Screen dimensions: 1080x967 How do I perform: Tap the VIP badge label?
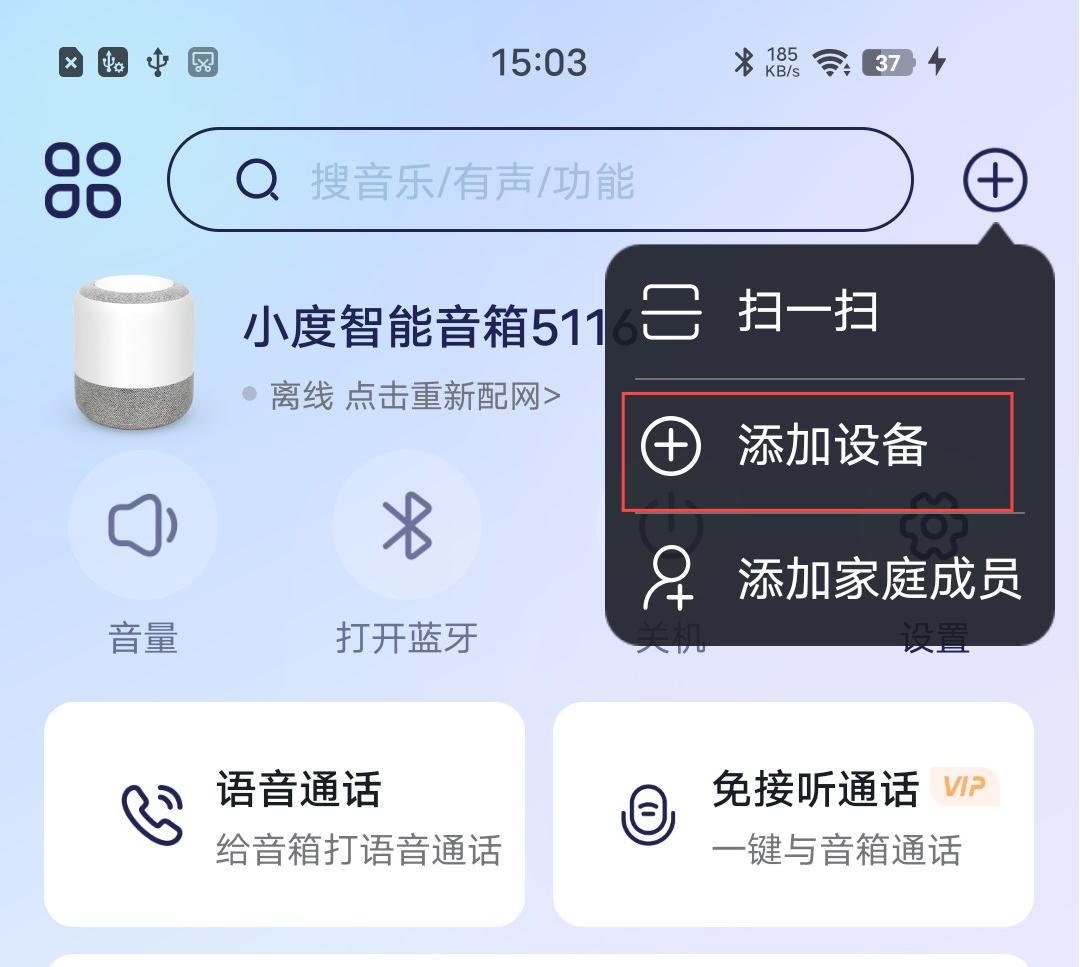pos(964,786)
